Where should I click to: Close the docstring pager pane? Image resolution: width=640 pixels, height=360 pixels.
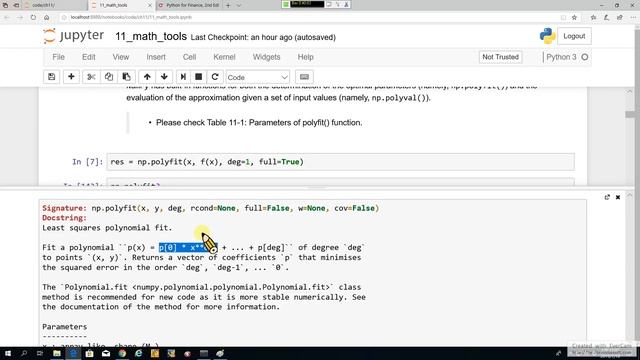[x=618, y=197]
